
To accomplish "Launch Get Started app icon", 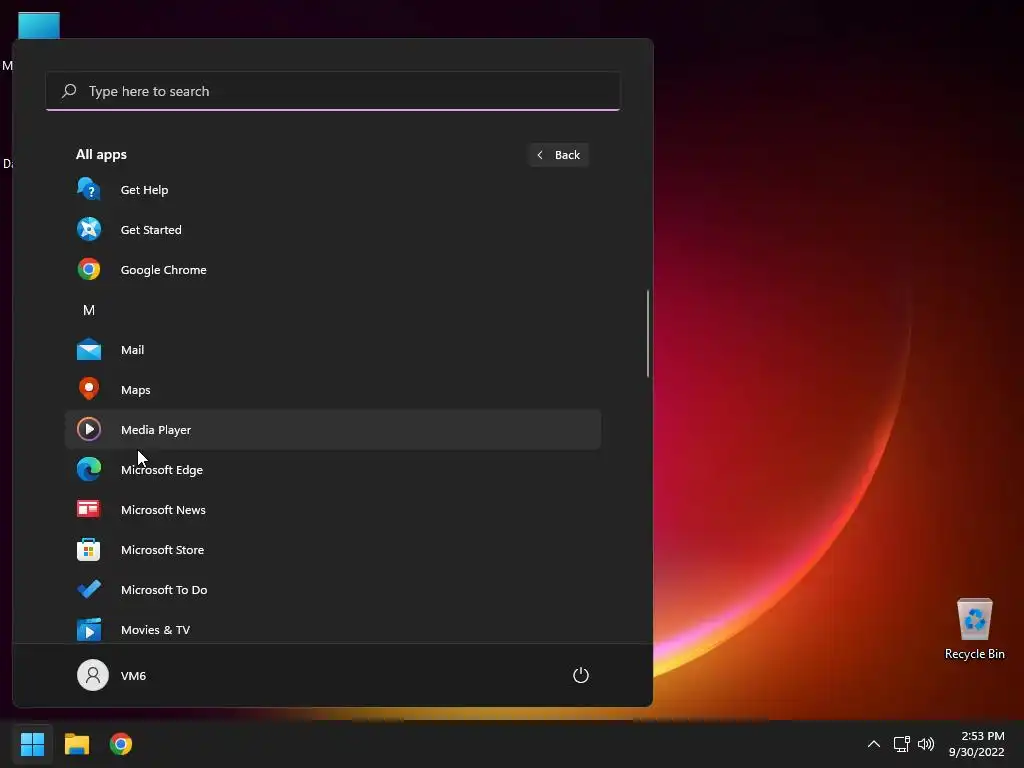I will coord(89,229).
